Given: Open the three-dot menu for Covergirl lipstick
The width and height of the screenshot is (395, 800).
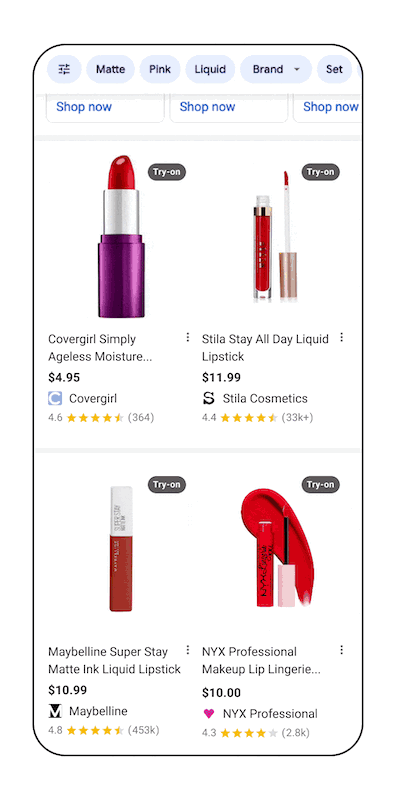Looking at the screenshot, I should (x=188, y=337).
